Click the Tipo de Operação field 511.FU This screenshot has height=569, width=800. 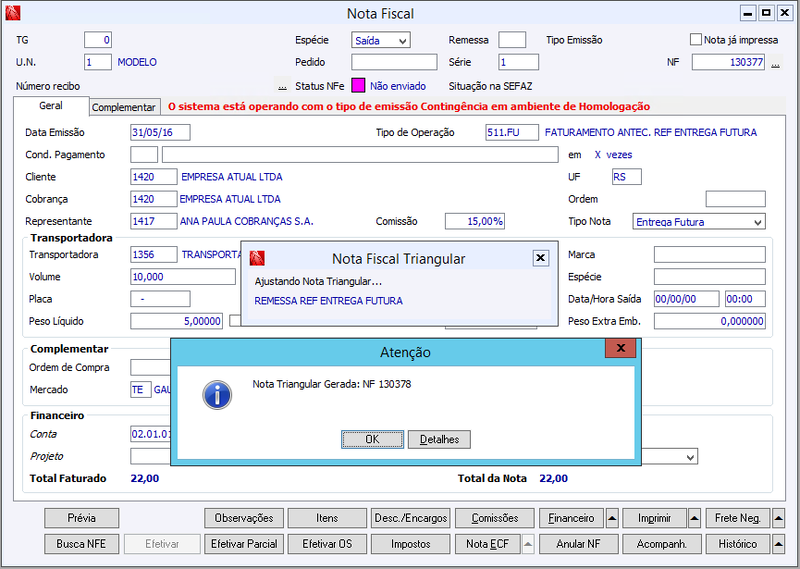[x=512, y=132]
